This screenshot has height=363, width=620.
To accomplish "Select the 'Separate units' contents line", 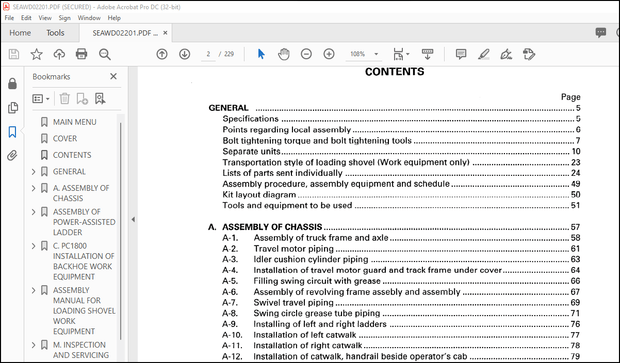I will [401, 151].
